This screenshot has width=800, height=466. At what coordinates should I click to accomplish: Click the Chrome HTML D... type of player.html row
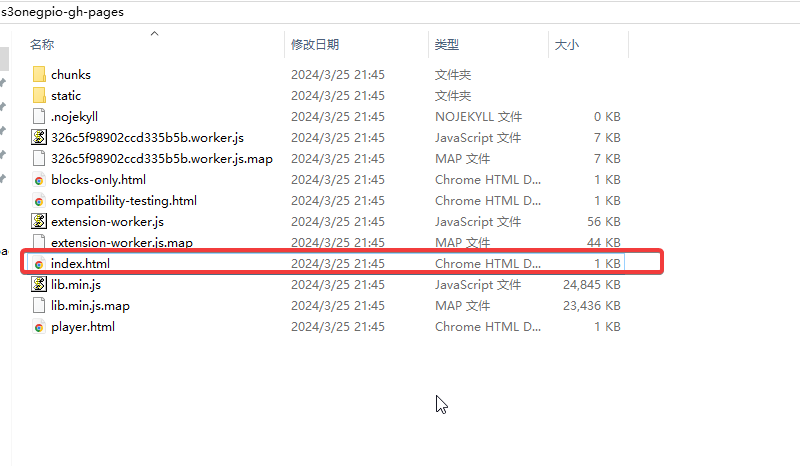[x=488, y=327]
